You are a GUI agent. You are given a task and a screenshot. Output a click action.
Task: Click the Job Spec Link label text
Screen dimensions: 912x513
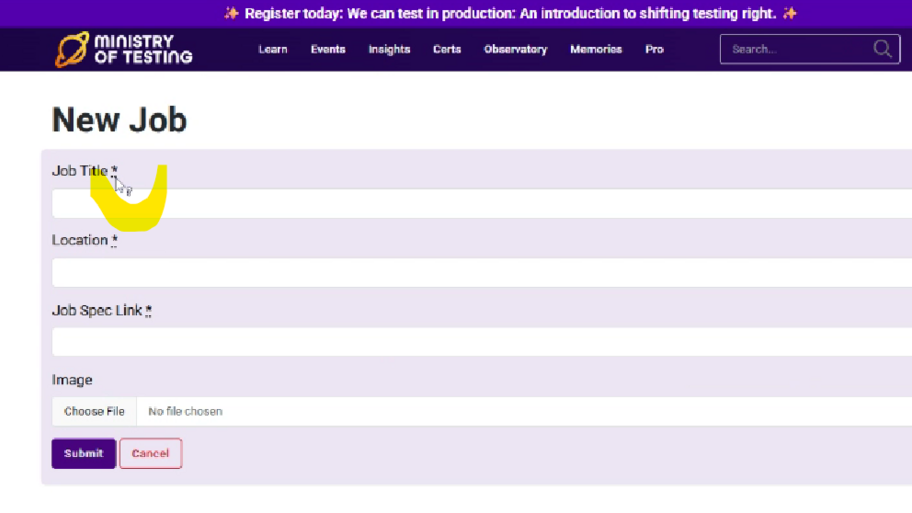click(x=97, y=311)
